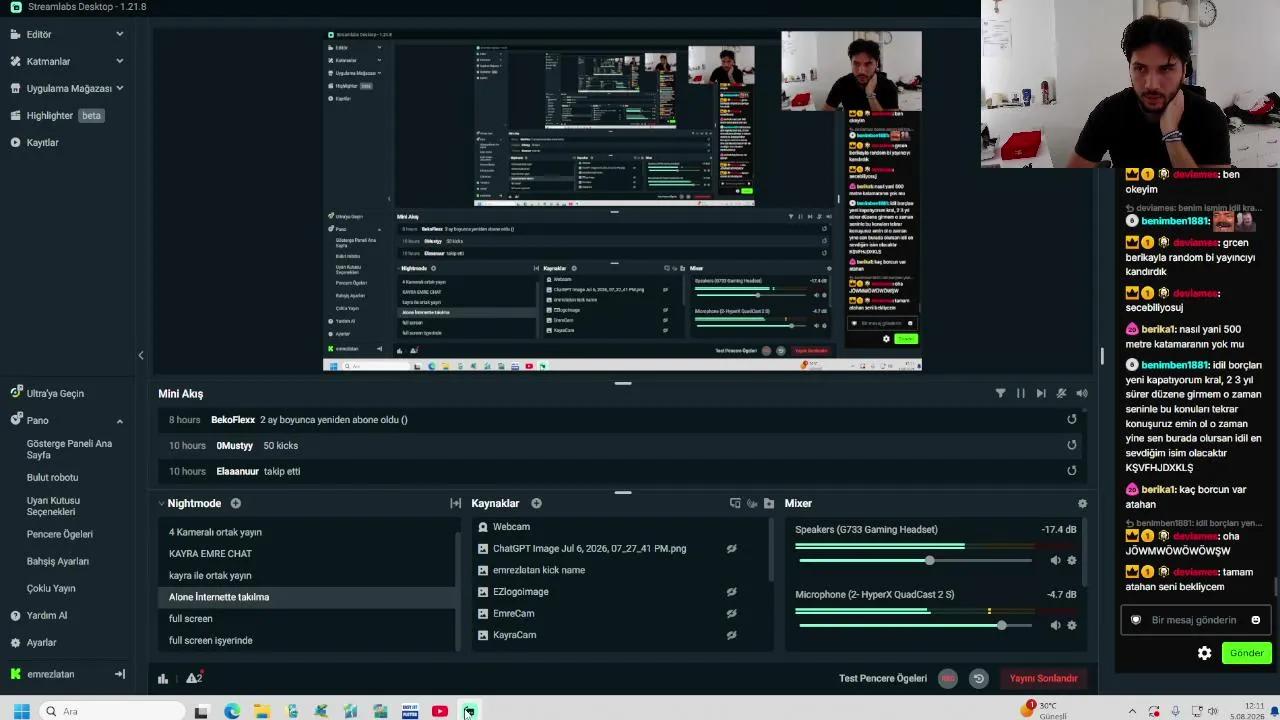Expand the Uygulama Mağazası chevron
Viewport: 1280px width, 720px height.
pos(120,88)
